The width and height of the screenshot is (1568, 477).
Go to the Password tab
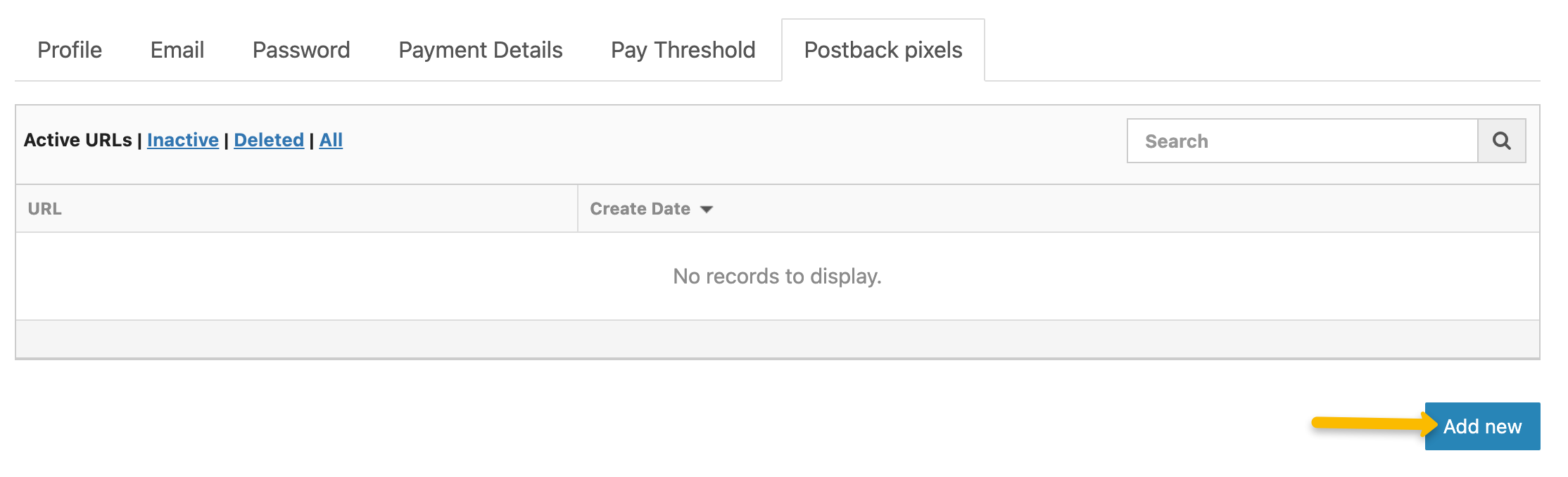pos(301,50)
